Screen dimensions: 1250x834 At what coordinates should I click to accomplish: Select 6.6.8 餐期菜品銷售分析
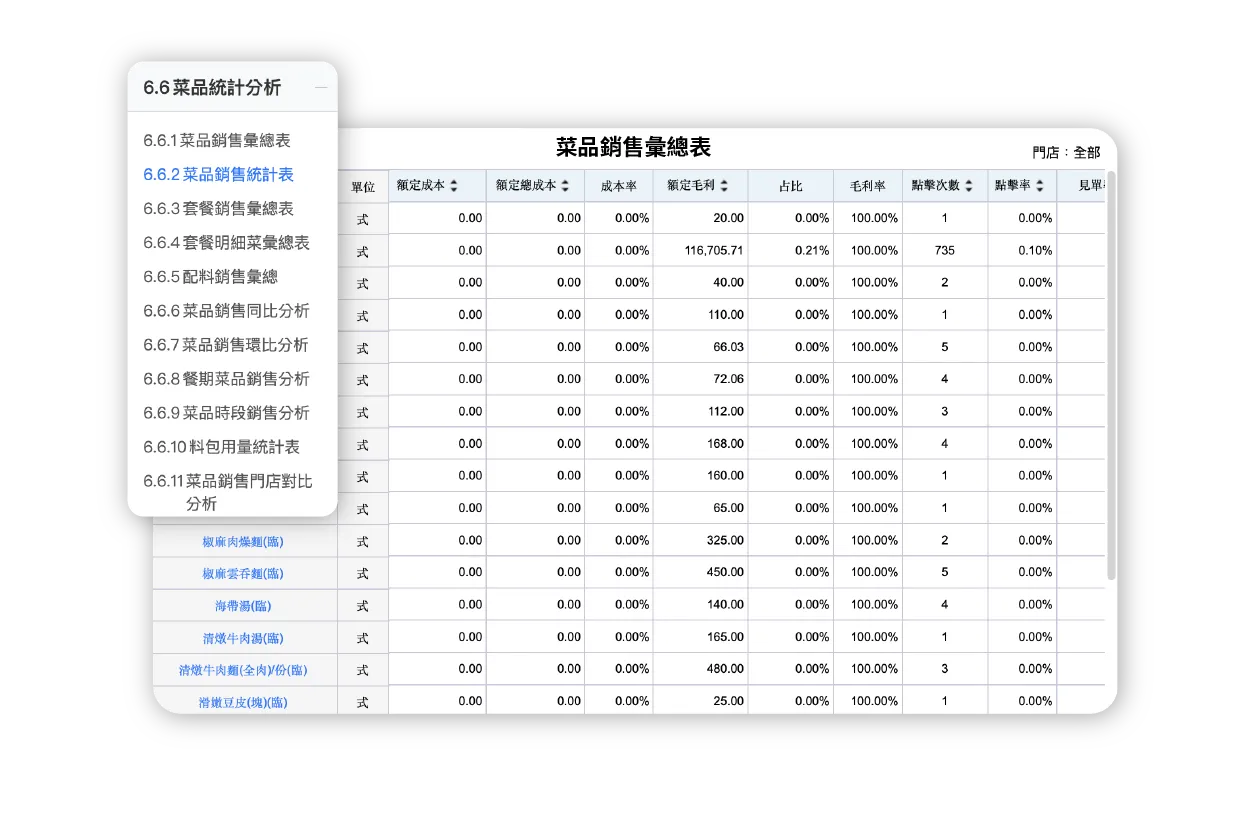(226, 379)
